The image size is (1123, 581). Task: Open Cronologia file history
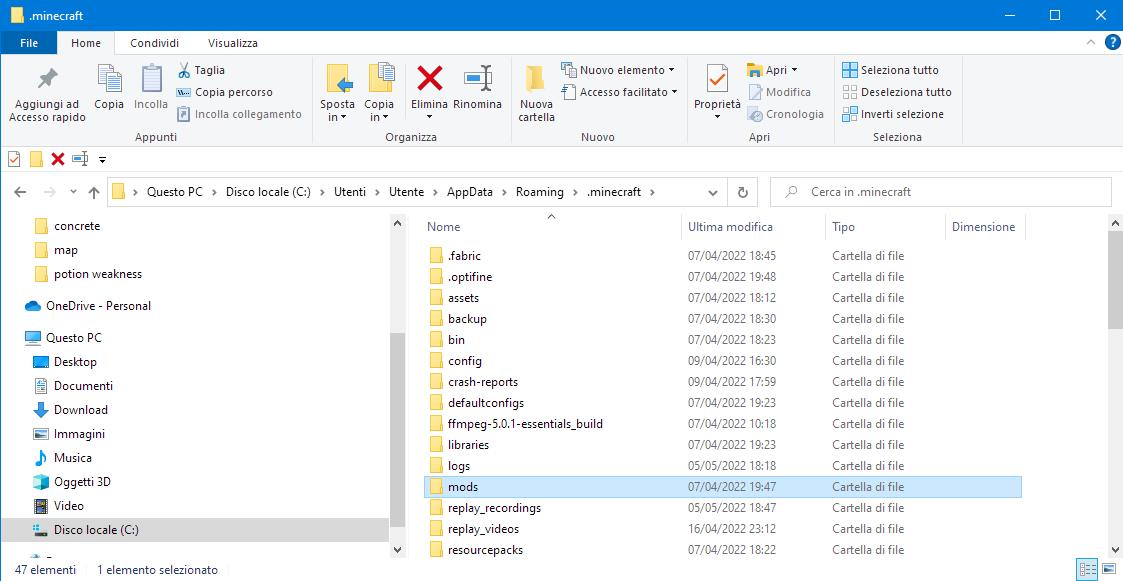tap(786, 114)
